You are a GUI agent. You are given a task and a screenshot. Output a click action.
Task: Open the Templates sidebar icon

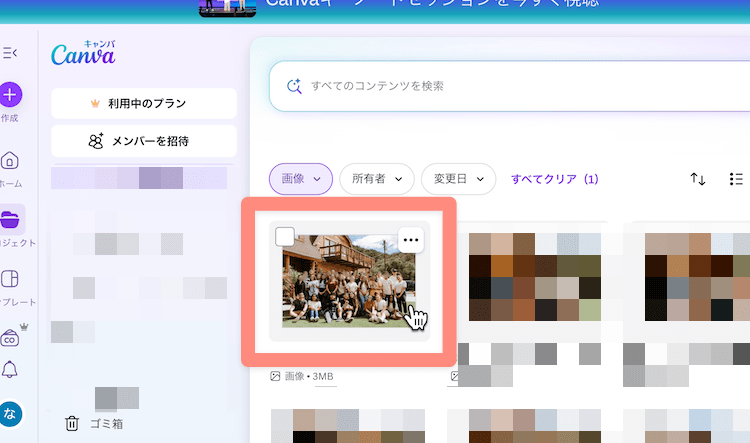10,279
